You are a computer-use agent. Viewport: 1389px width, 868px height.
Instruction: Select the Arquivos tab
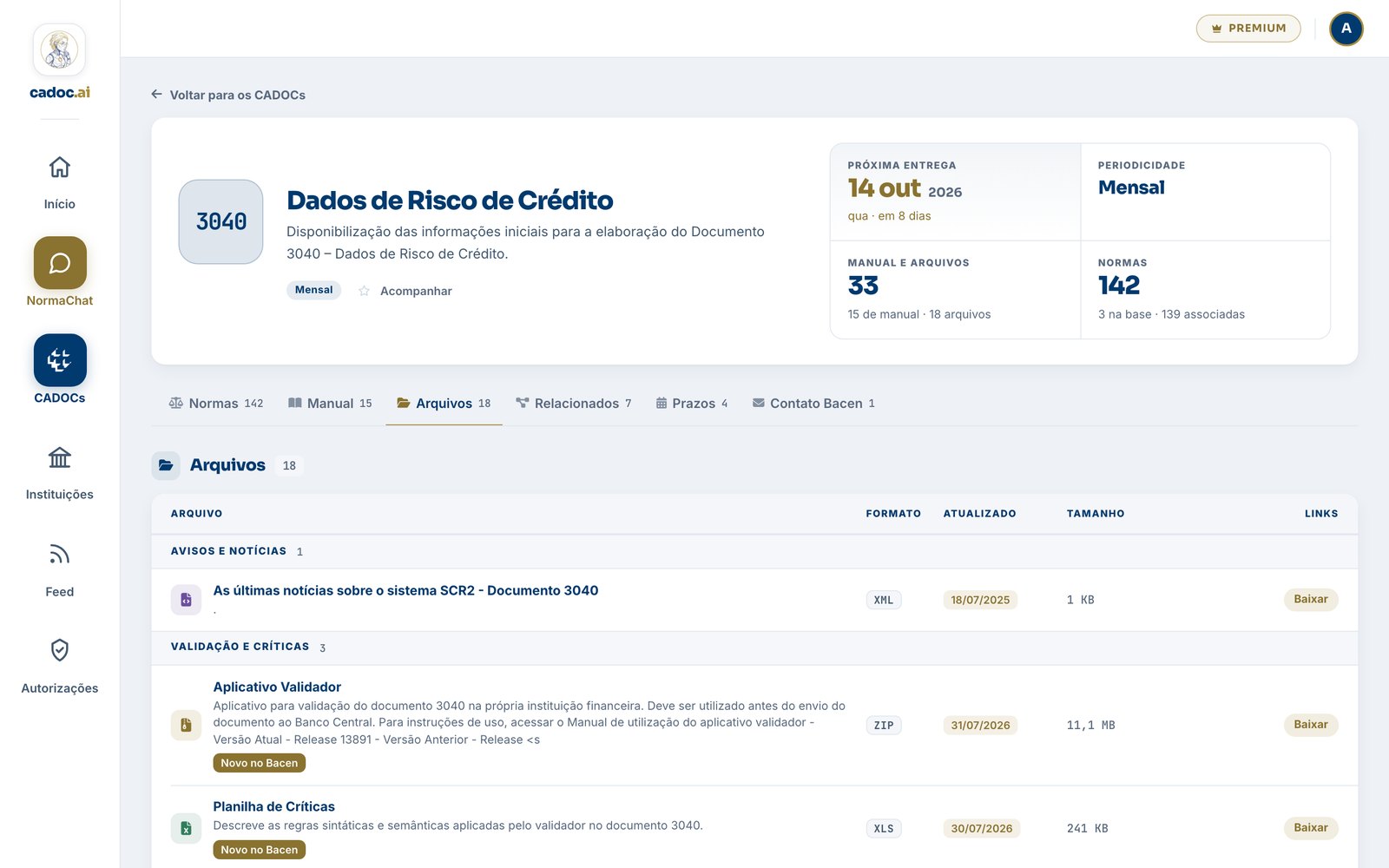point(444,404)
